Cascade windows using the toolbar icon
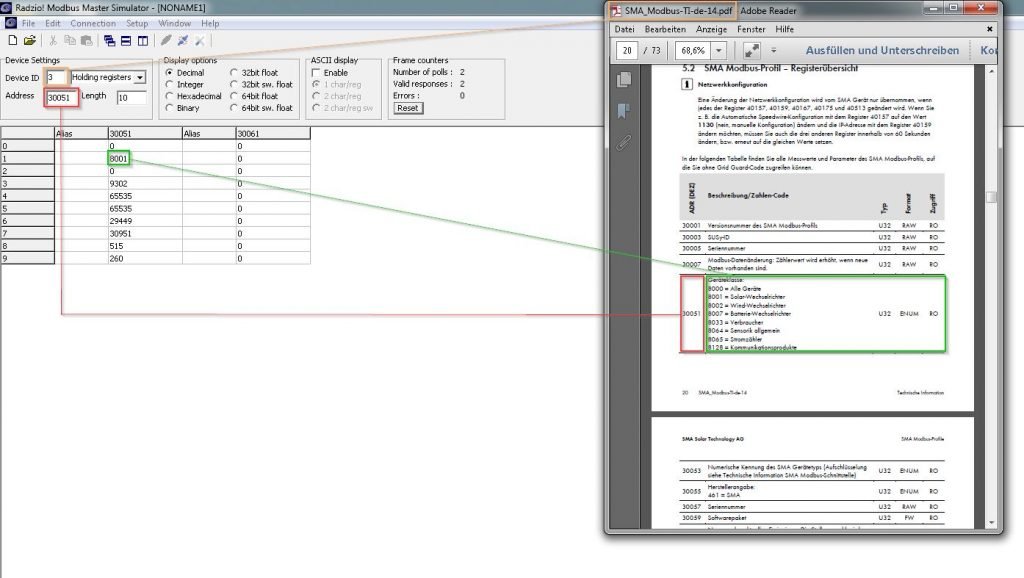 pyautogui.click(x=109, y=40)
